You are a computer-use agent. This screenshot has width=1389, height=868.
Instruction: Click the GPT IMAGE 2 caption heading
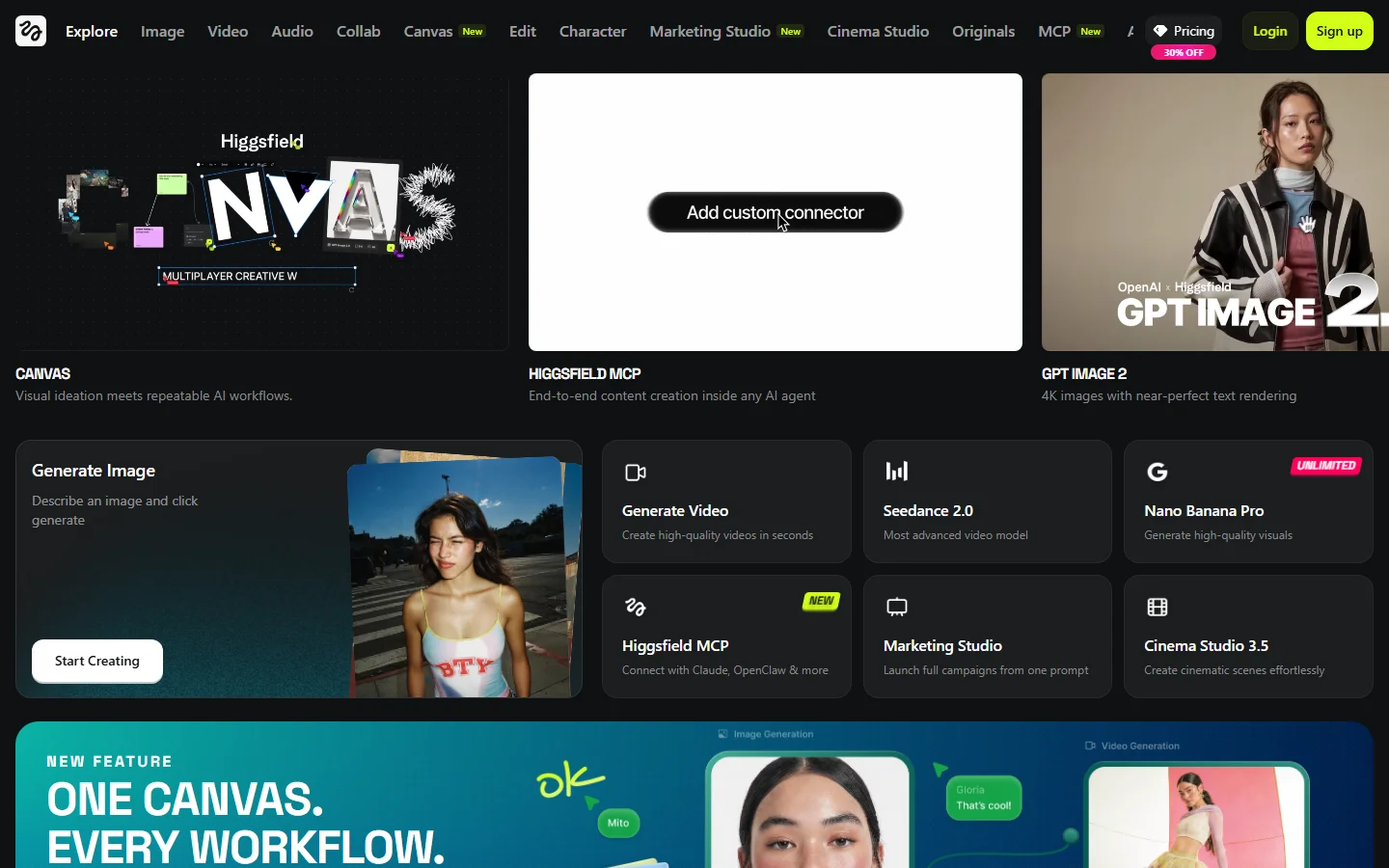tap(1084, 373)
